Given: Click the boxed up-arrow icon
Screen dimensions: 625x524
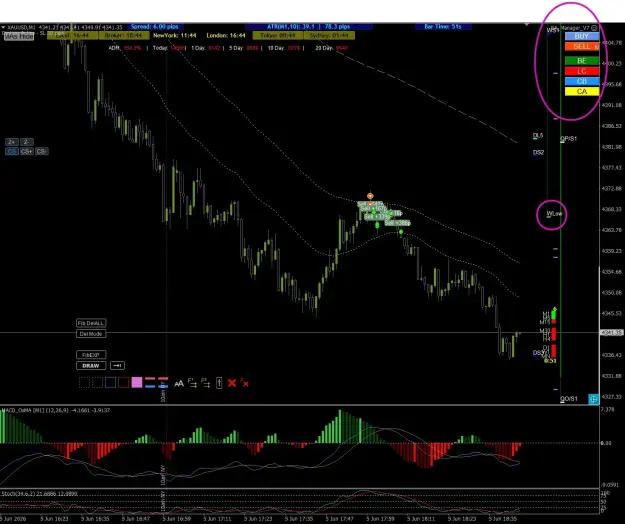Looking at the screenshot, I should 219,383.
